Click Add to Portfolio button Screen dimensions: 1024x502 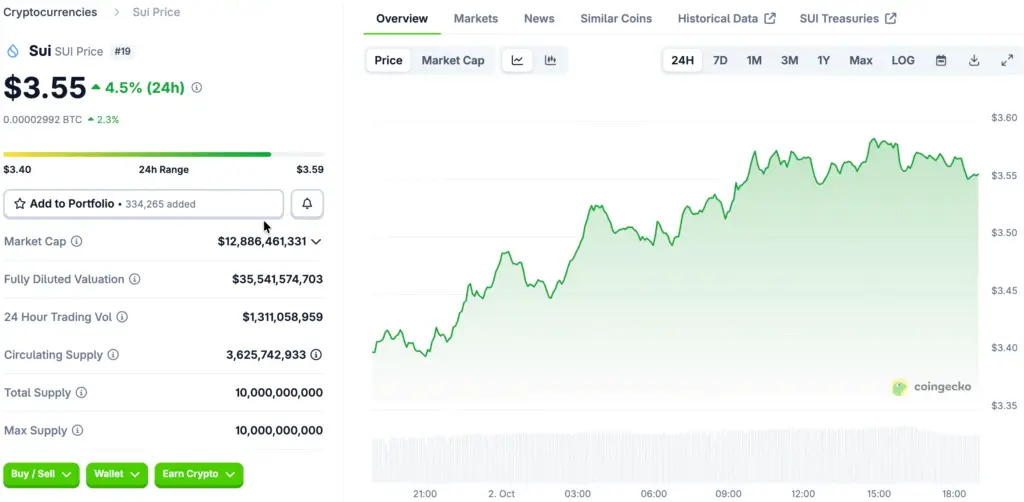143,204
